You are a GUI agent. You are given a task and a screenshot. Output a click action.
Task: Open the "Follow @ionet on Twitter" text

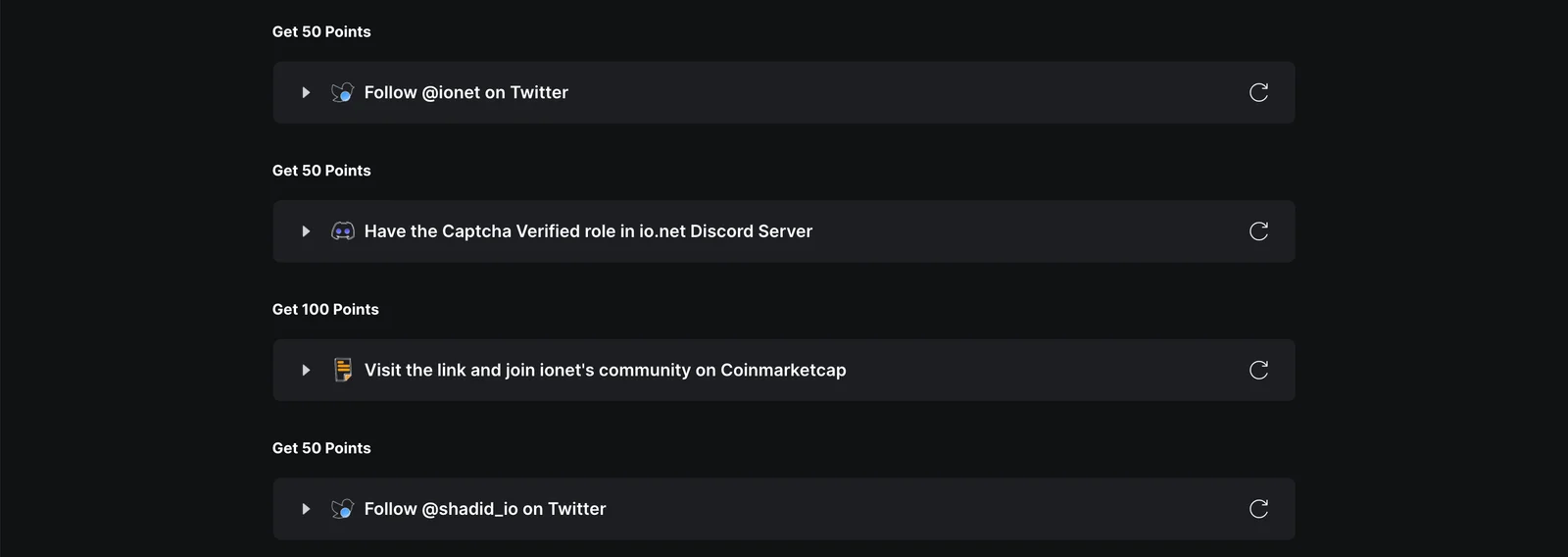point(466,92)
